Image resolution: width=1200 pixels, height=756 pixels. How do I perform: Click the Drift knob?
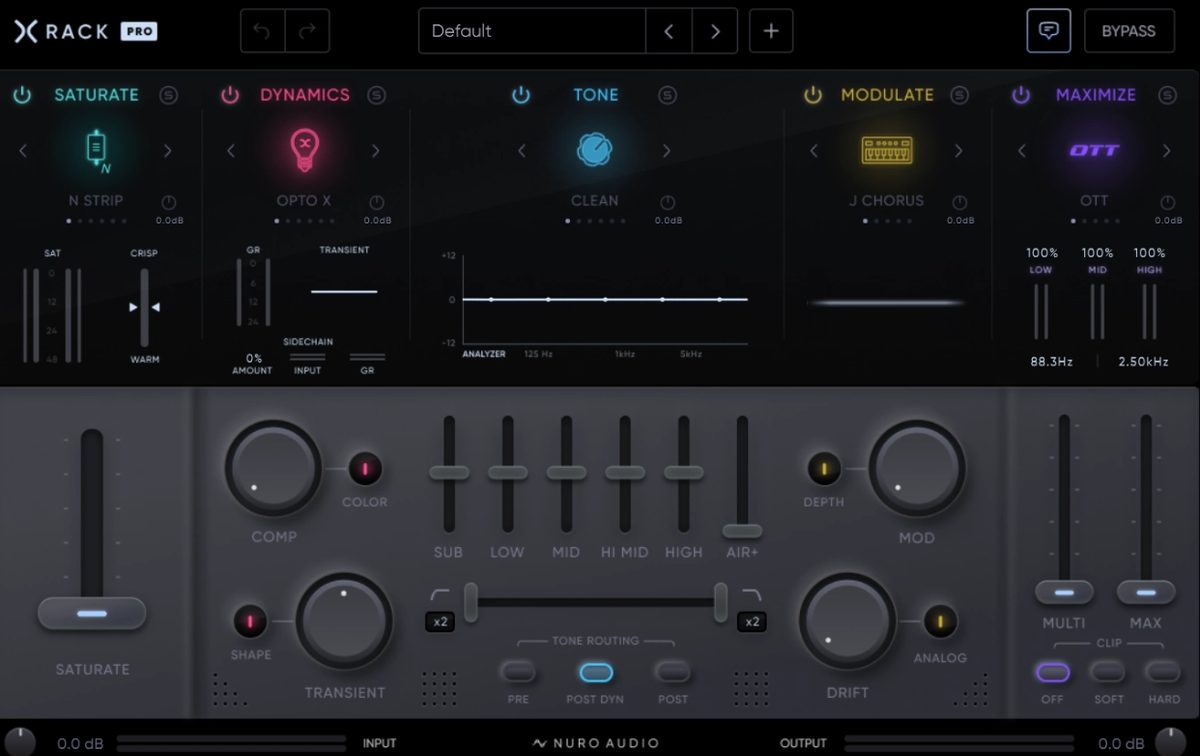pos(848,621)
